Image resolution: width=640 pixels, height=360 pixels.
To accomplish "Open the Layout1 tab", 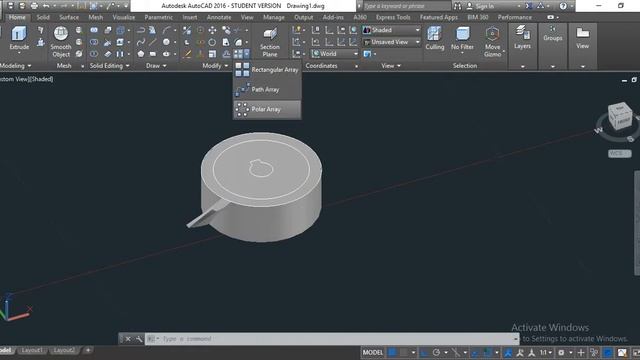I will 32,350.
